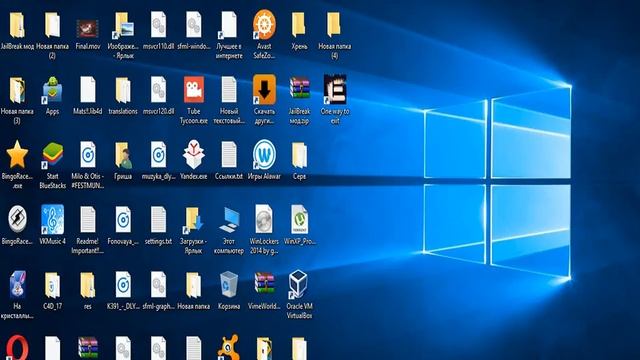Select the sfml-windo... dll file

[194, 25]
